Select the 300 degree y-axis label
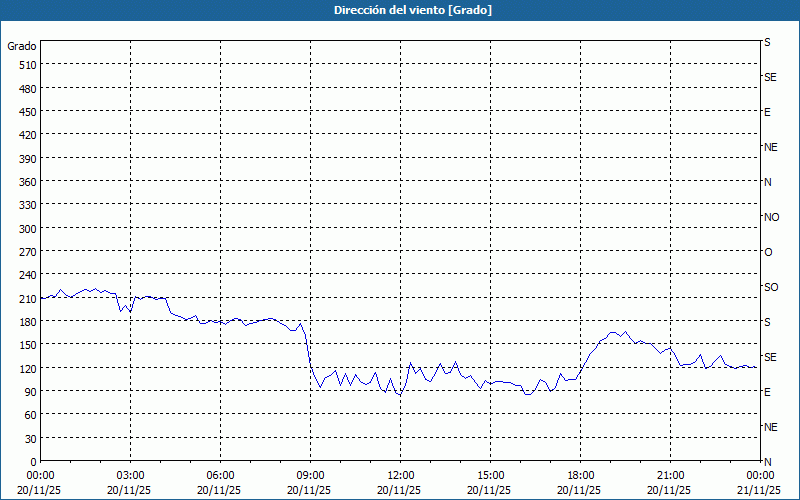Screen dimensions: 800x500 point(27,228)
